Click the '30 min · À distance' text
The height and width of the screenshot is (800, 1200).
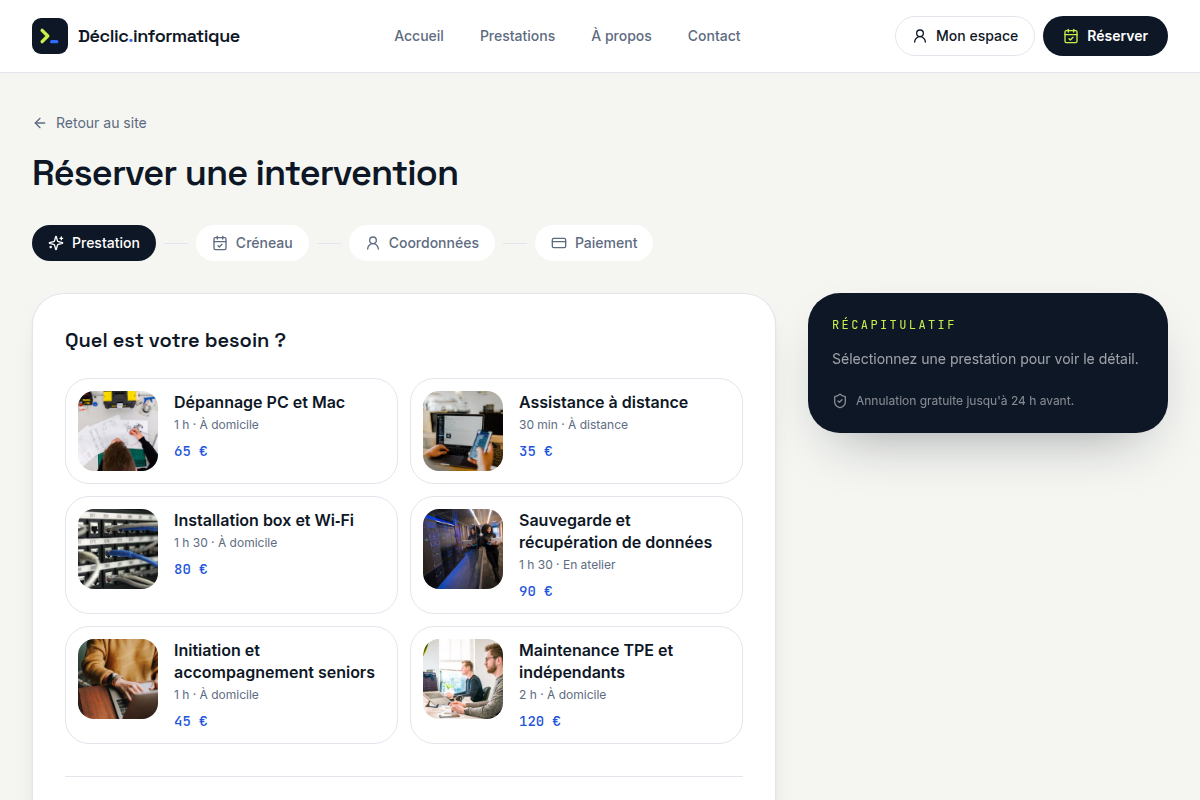pos(574,425)
